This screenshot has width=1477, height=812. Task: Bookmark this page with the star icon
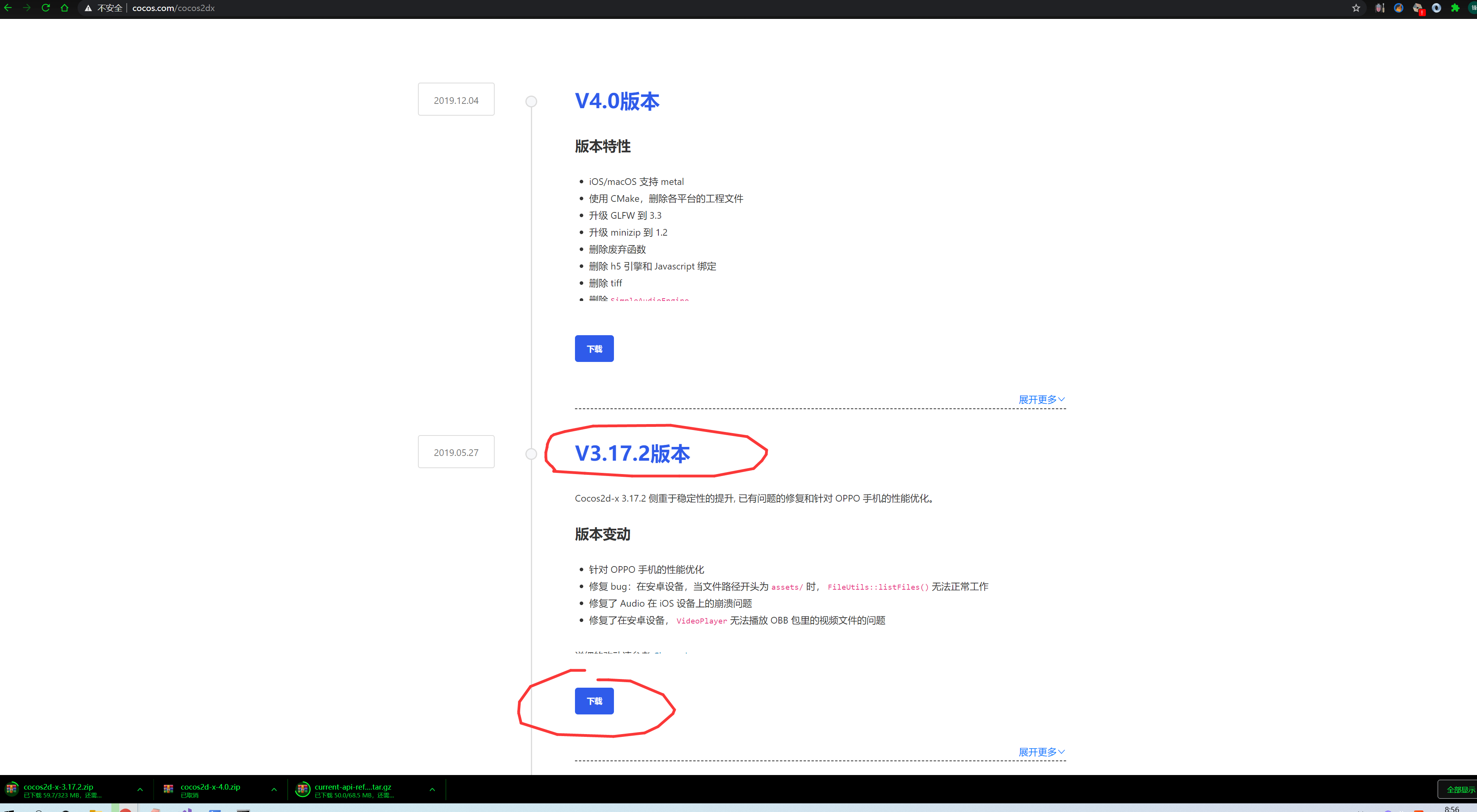[x=1356, y=8]
